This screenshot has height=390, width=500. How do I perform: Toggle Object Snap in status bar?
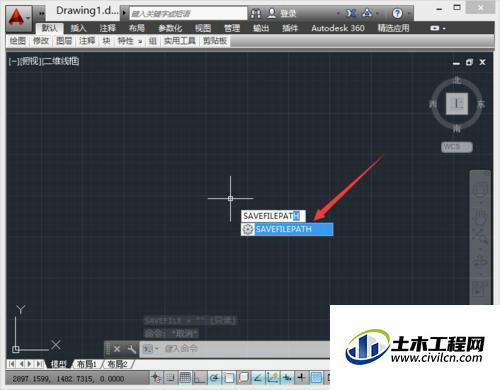(229, 378)
